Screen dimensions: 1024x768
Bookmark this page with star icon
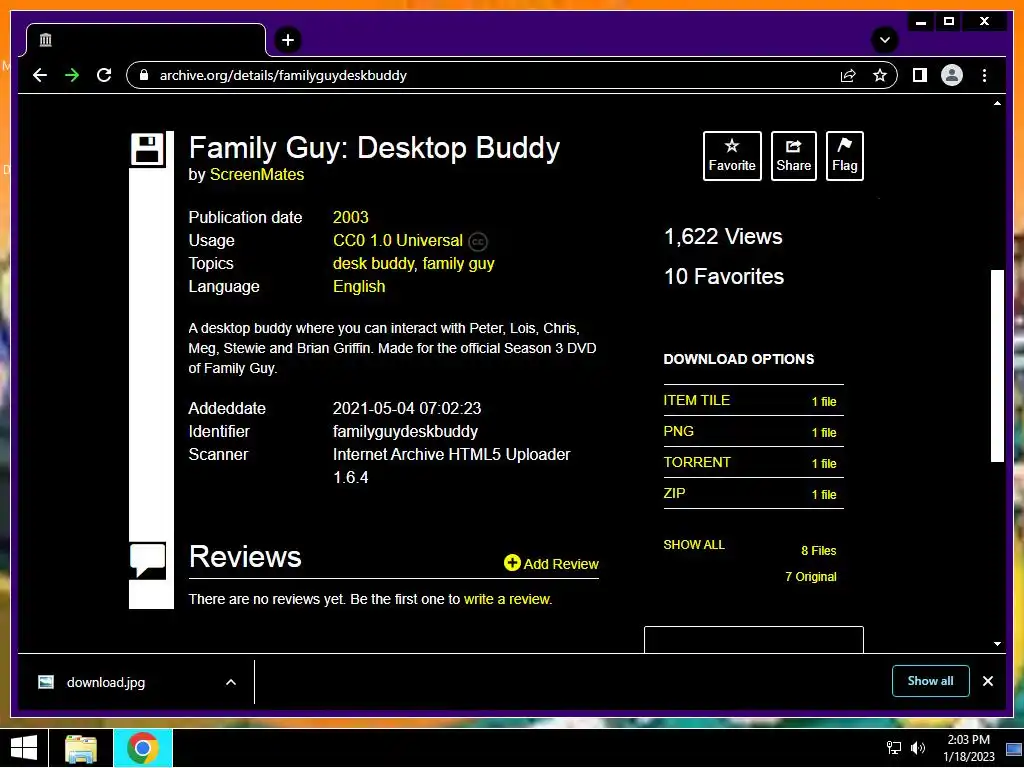coord(880,75)
